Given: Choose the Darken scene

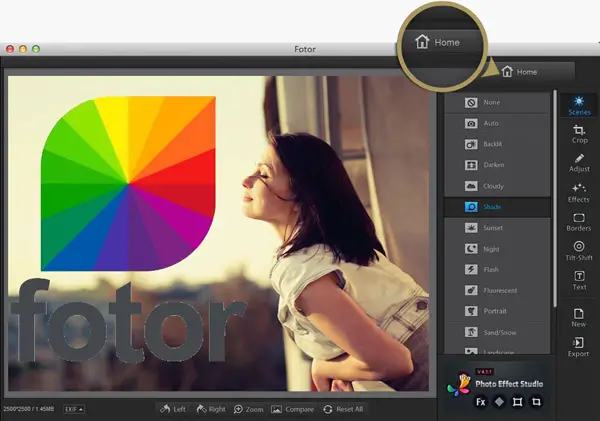Looking at the screenshot, I should tap(497, 165).
